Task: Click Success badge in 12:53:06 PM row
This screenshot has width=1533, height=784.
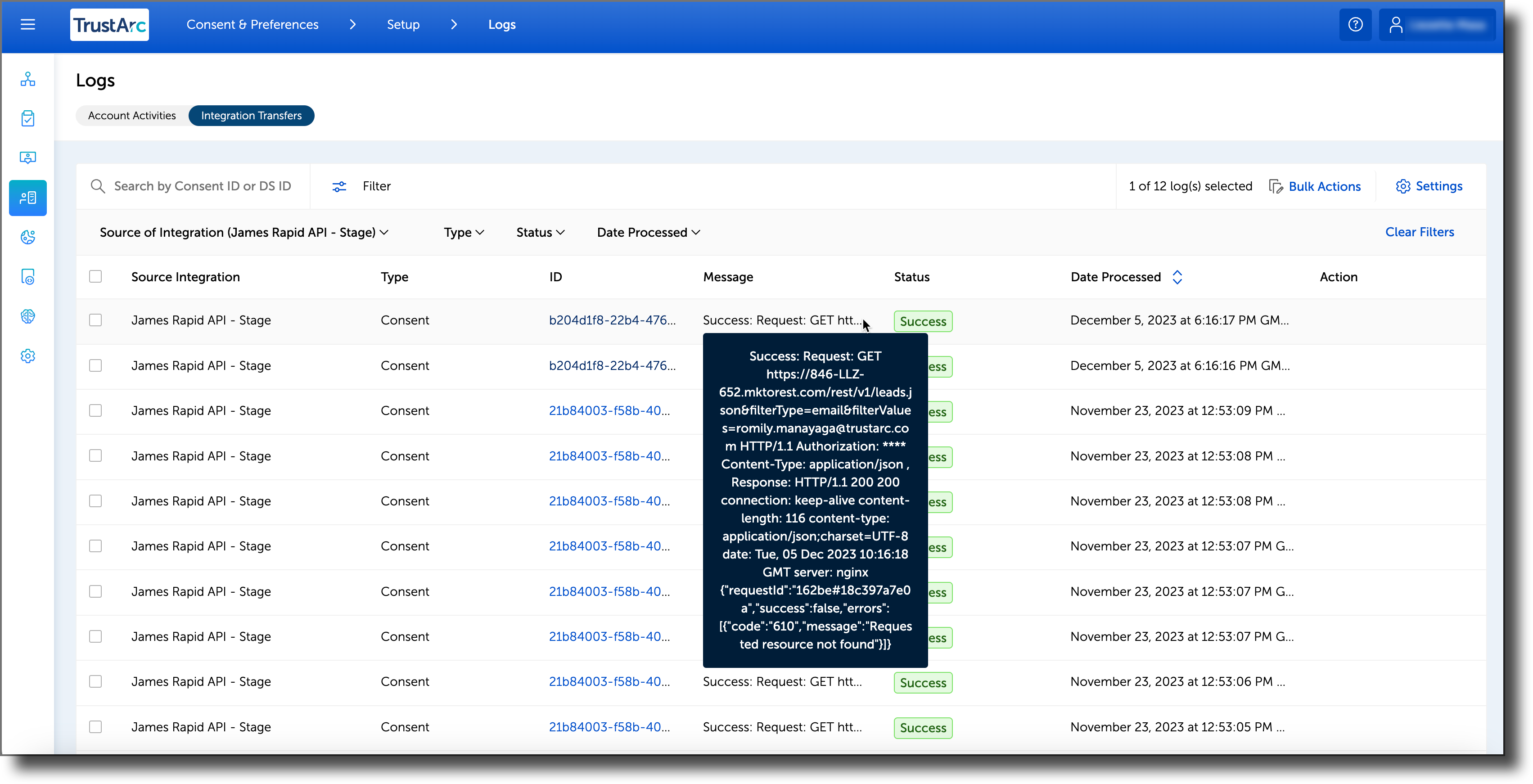Action: click(922, 683)
